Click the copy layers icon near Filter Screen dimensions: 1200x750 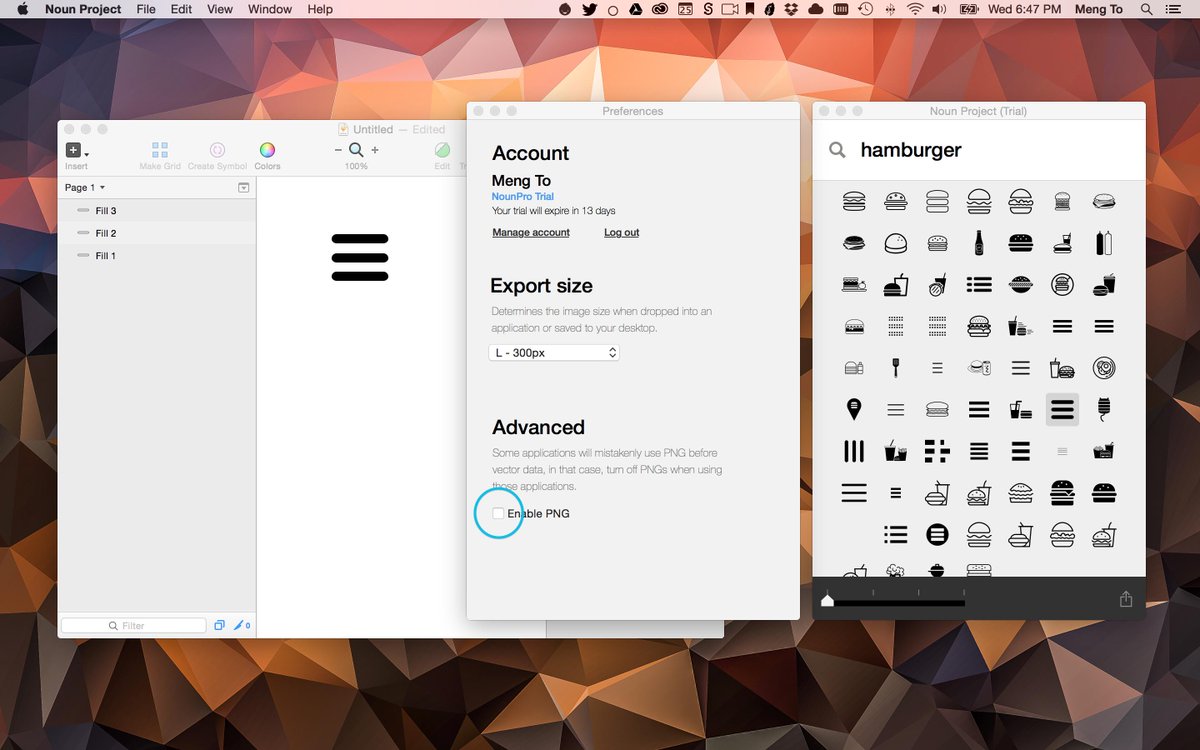(219, 625)
